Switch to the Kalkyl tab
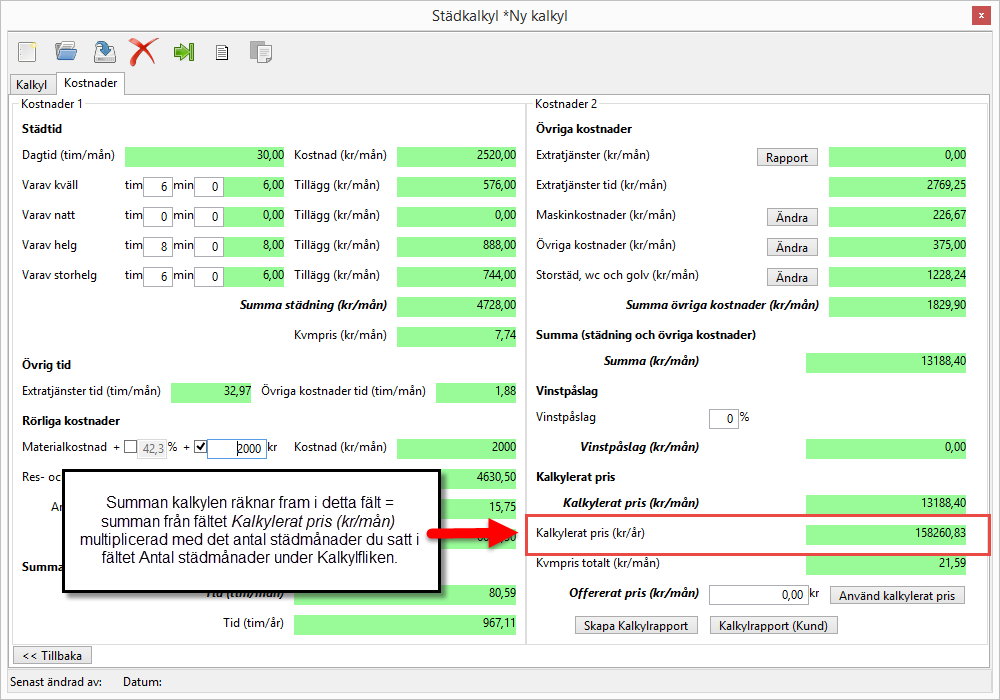This screenshot has width=1000, height=700. coord(32,86)
